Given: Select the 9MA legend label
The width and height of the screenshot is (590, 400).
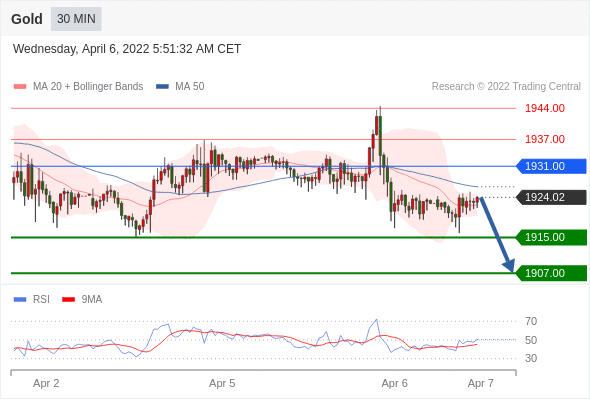Looking at the screenshot, I should [92, 300].
